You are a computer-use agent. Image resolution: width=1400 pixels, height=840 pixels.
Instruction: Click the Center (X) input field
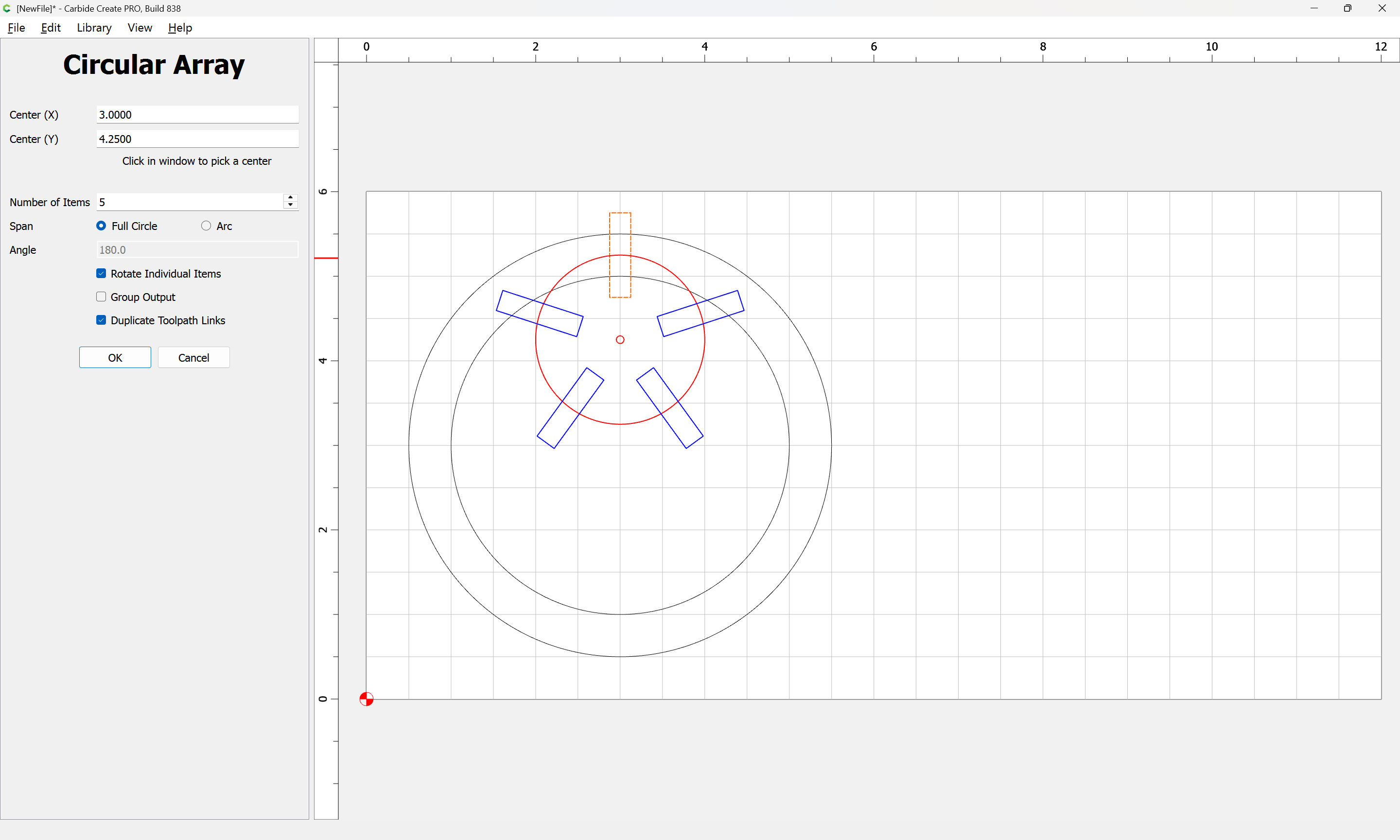197,114
